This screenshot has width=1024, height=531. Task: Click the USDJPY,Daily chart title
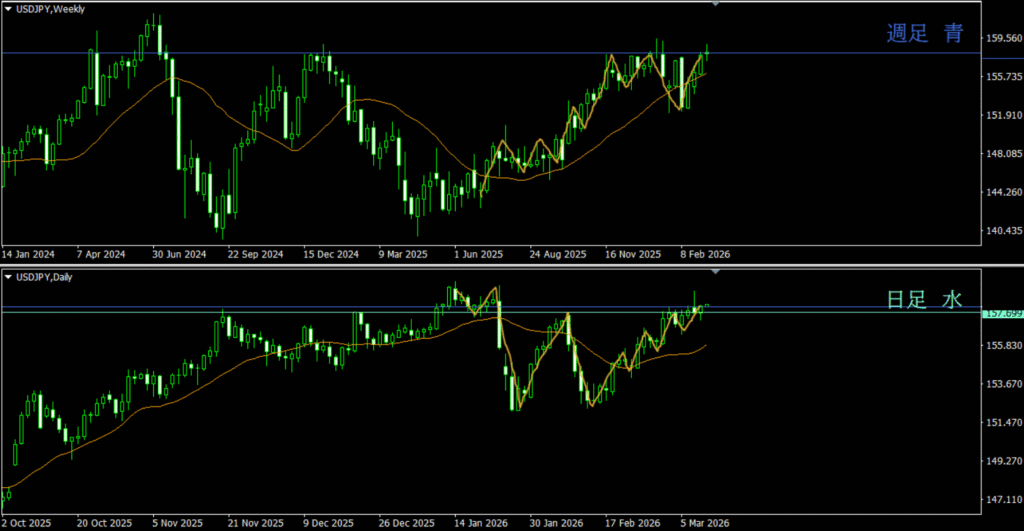tap(46, 276)
